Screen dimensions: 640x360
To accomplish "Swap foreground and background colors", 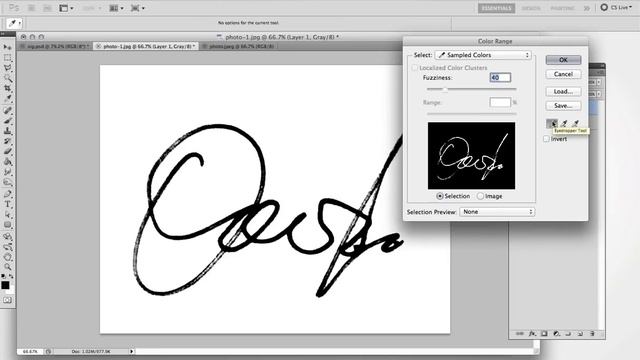I will coord(11,276).
